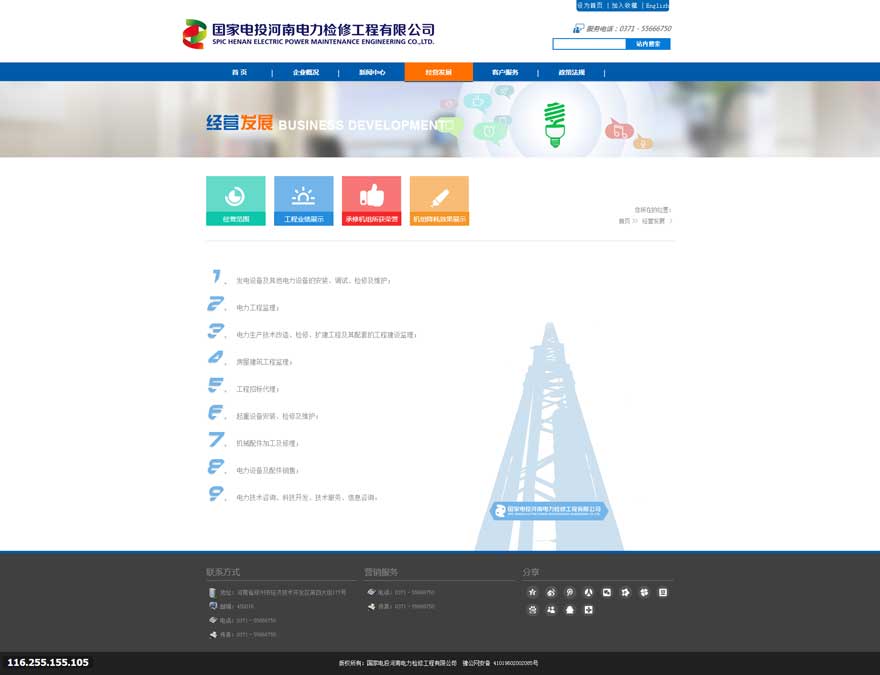Click the red thumbs-up honors tile

(x=371, y=200)
